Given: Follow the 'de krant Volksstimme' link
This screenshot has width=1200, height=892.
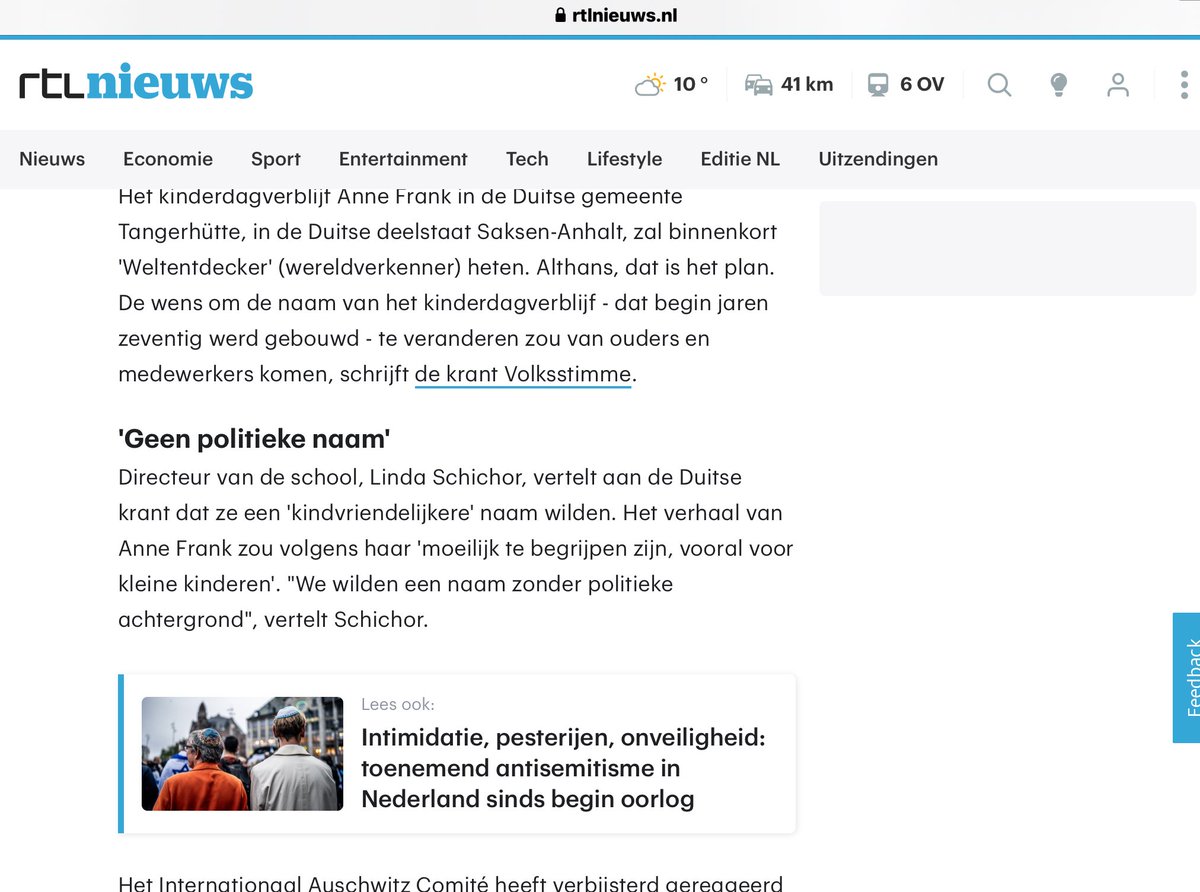Looking at the screenshot, I should [523, 375].
